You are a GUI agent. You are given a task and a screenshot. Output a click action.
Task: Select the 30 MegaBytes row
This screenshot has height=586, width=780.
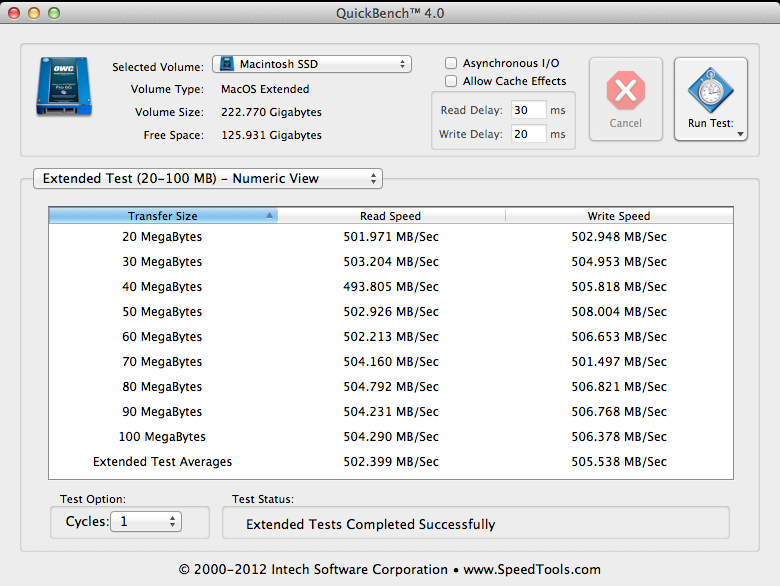391,262
